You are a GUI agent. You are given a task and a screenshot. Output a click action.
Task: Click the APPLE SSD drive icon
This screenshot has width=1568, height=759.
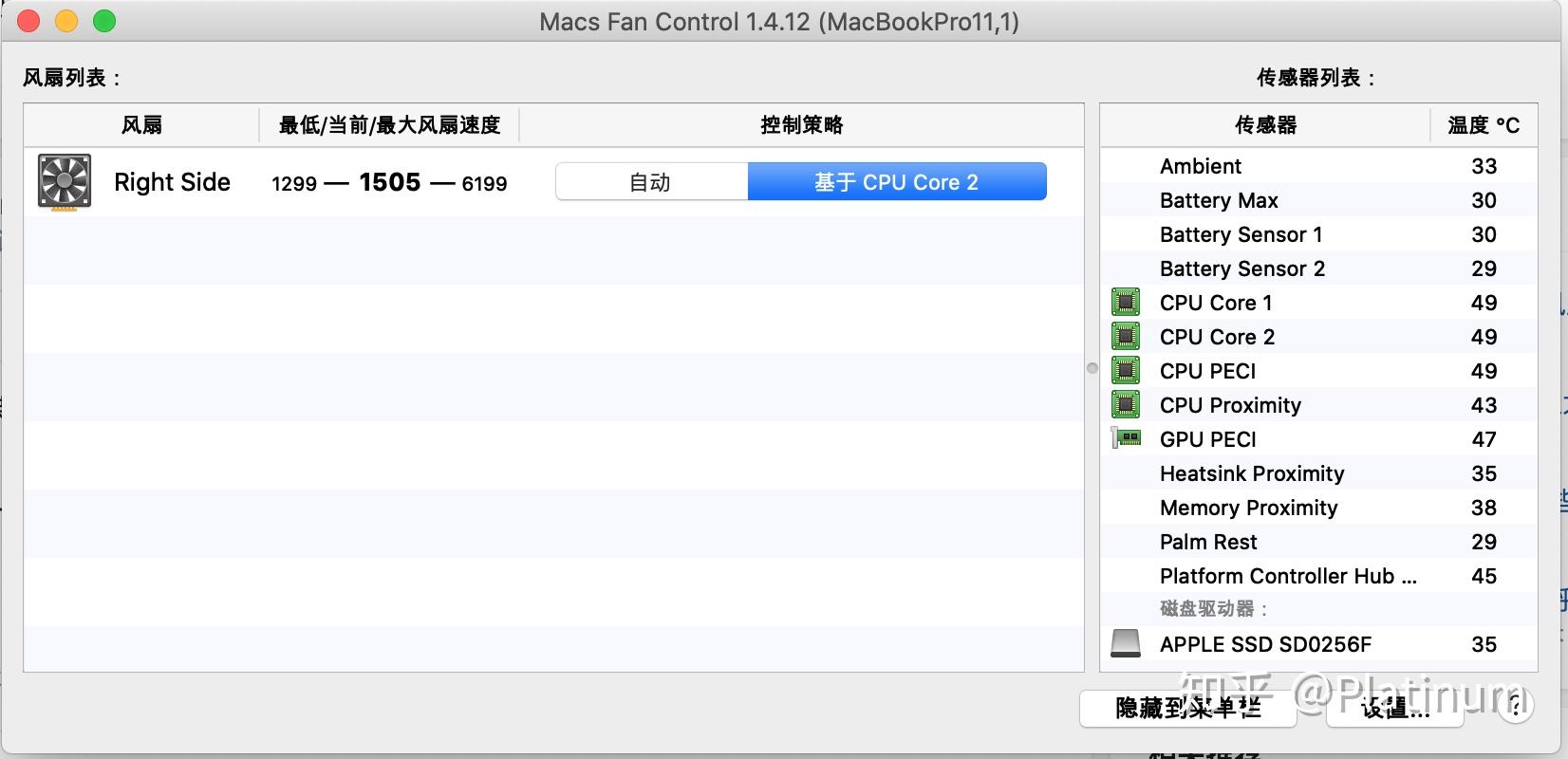1126,644
